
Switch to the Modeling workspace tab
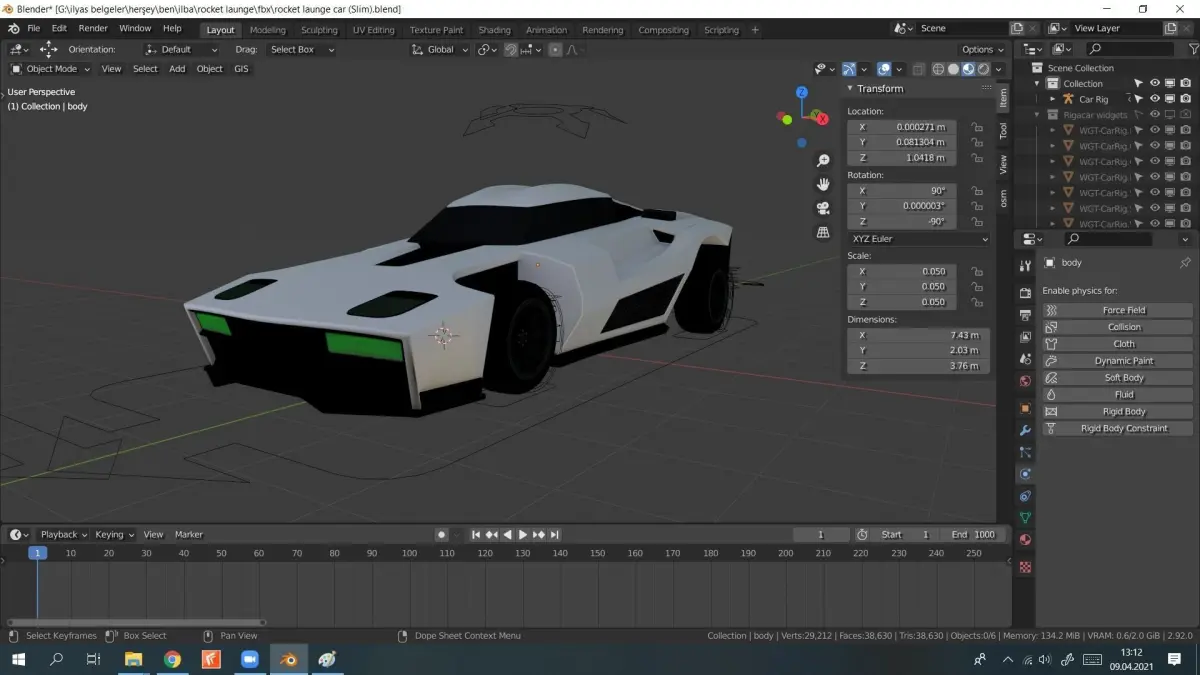(267, 30)
